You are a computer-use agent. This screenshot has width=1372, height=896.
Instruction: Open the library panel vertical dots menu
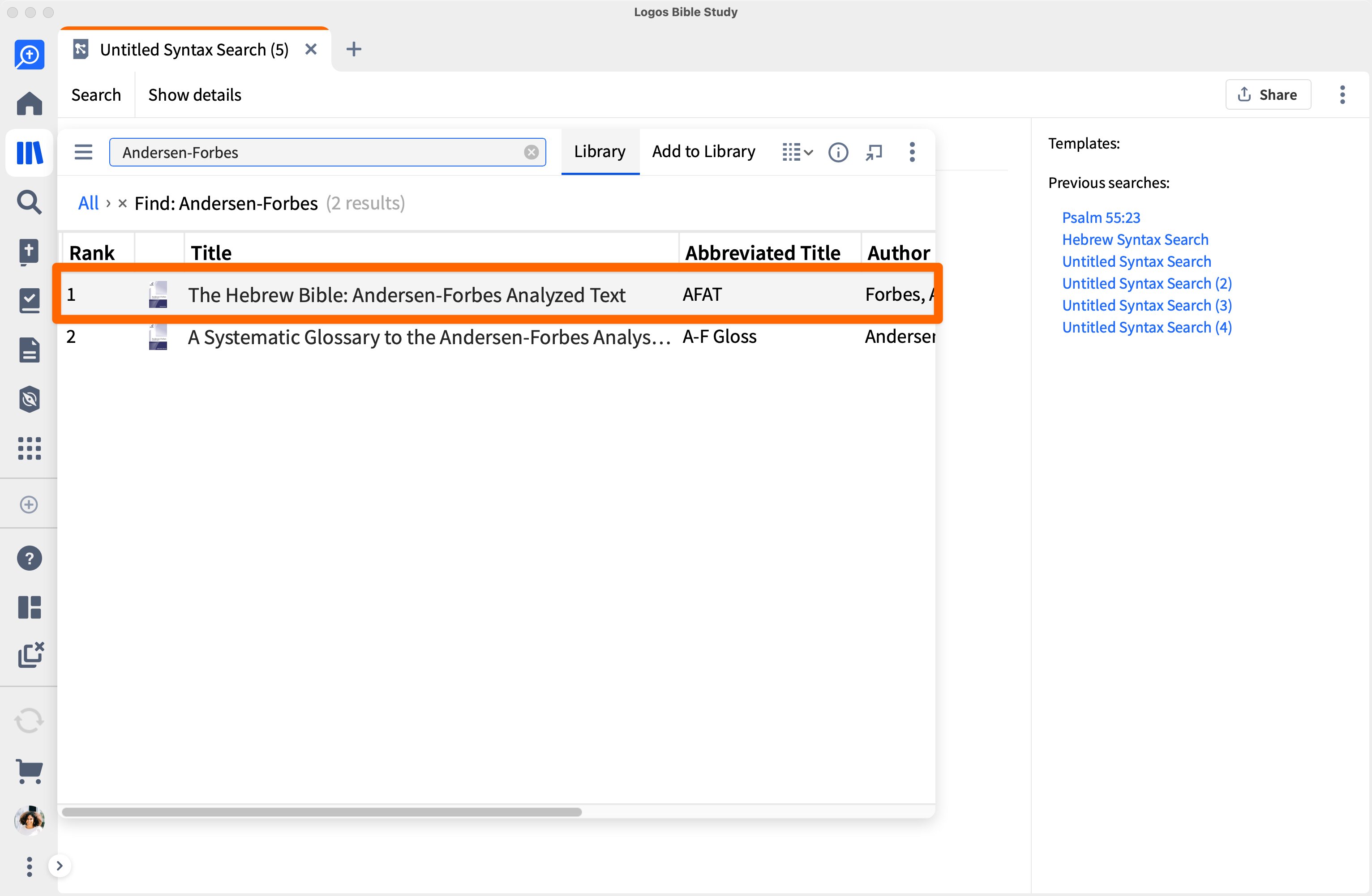point(912,152)
